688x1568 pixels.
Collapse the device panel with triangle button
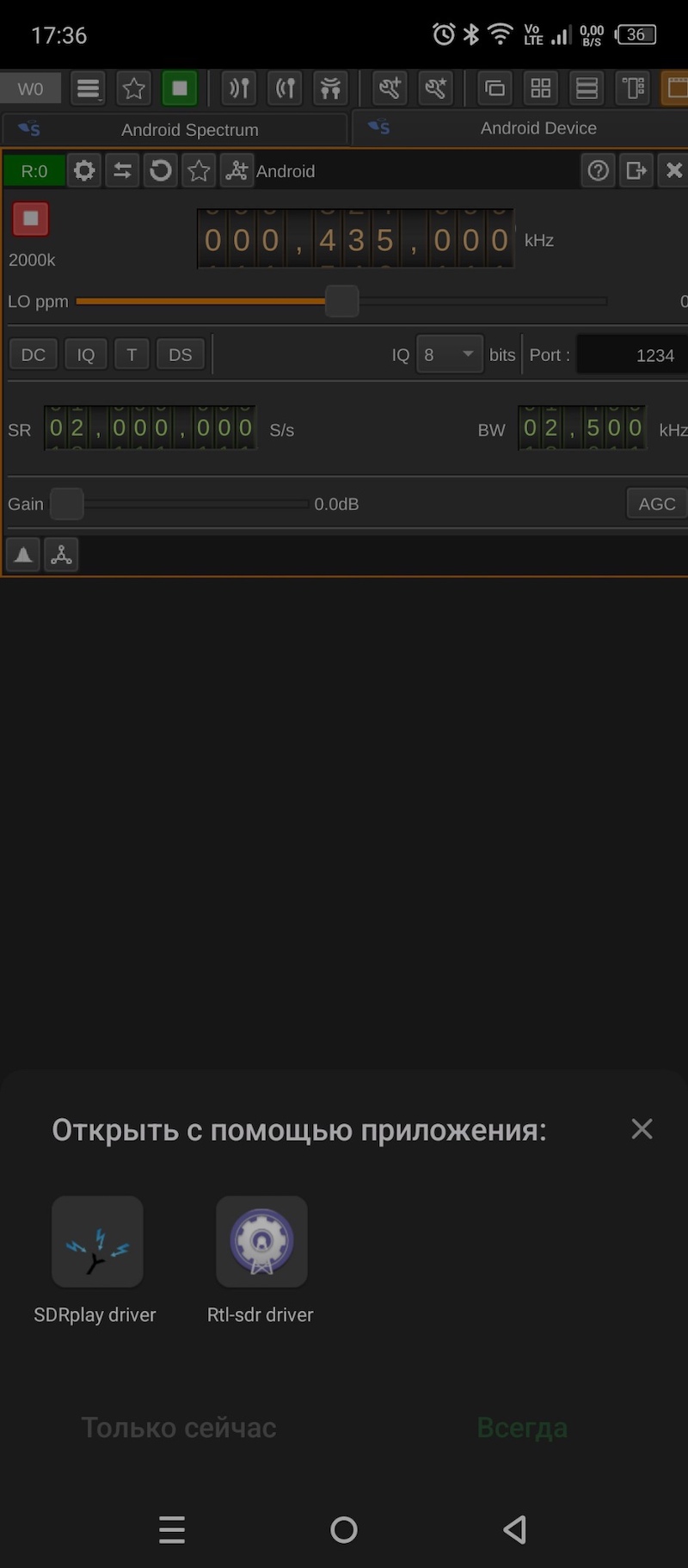tap(23, 555)
